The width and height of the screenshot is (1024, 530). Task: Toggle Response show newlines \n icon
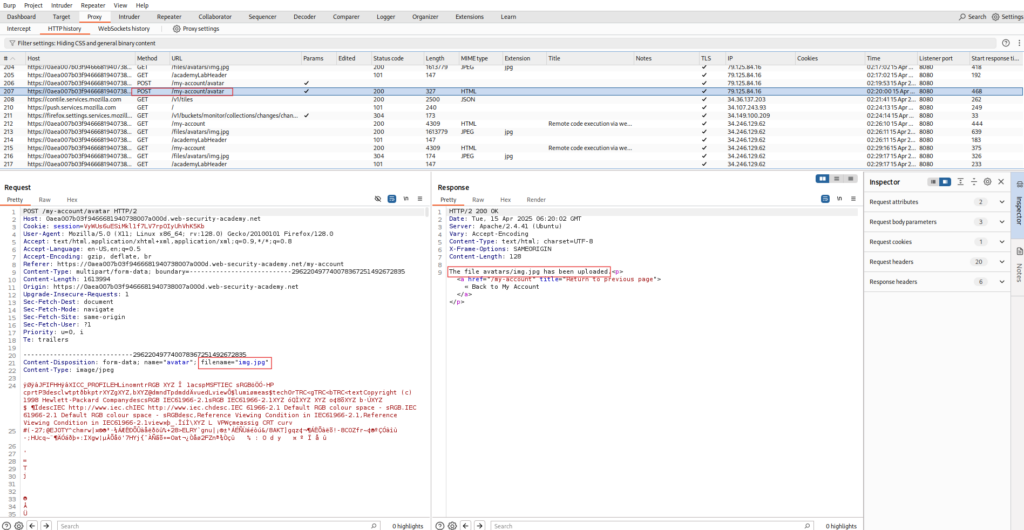point(839,198)
